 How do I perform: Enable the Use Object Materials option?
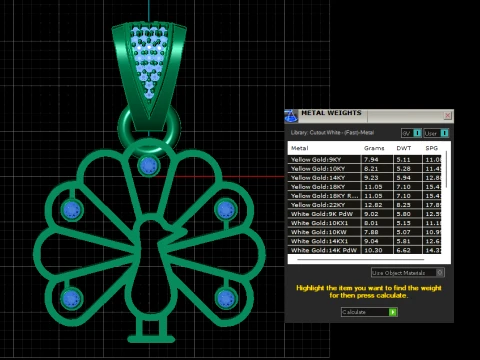point(407,273)
